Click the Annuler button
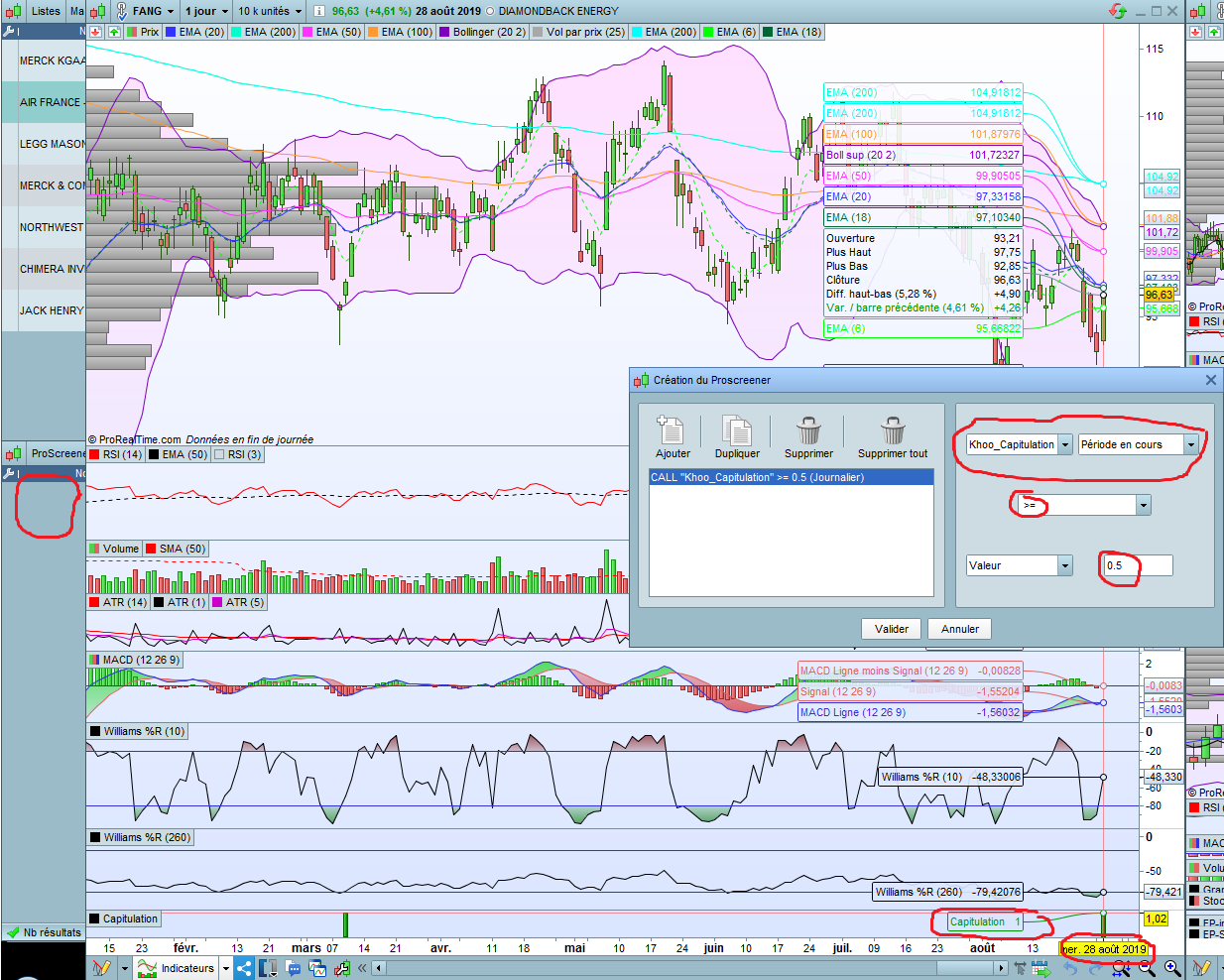The width and height of the screenshot is (1224, 980). click(x=960, y=629)
